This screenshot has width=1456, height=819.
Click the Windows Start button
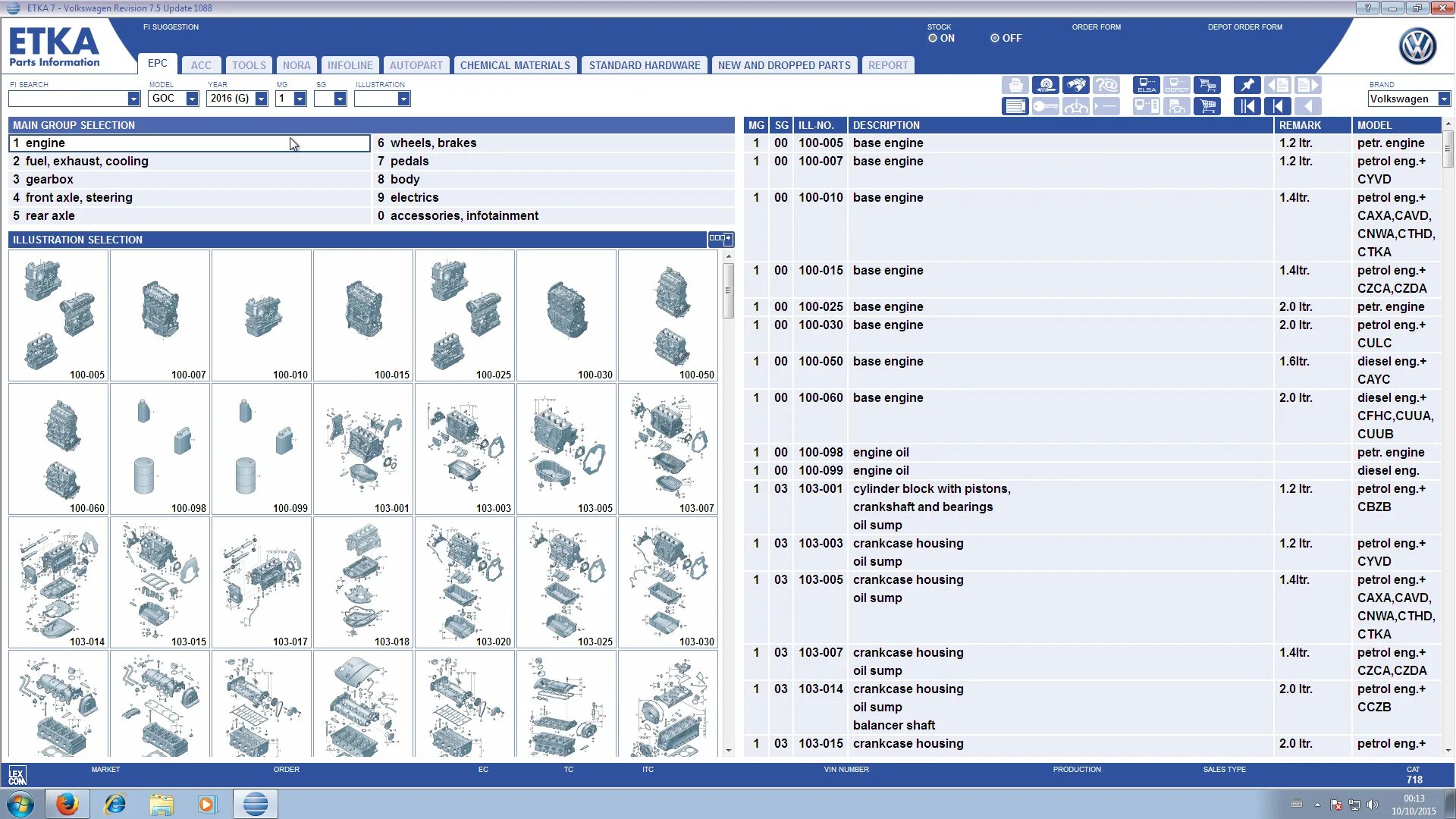(20, 804)
